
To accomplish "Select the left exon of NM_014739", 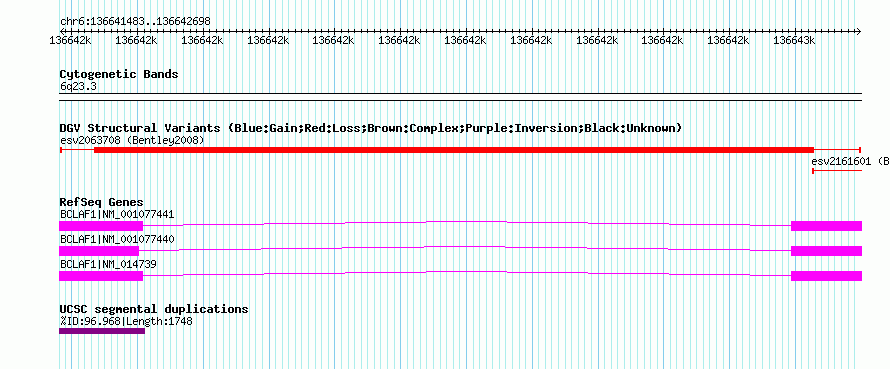I will [101, 276].
